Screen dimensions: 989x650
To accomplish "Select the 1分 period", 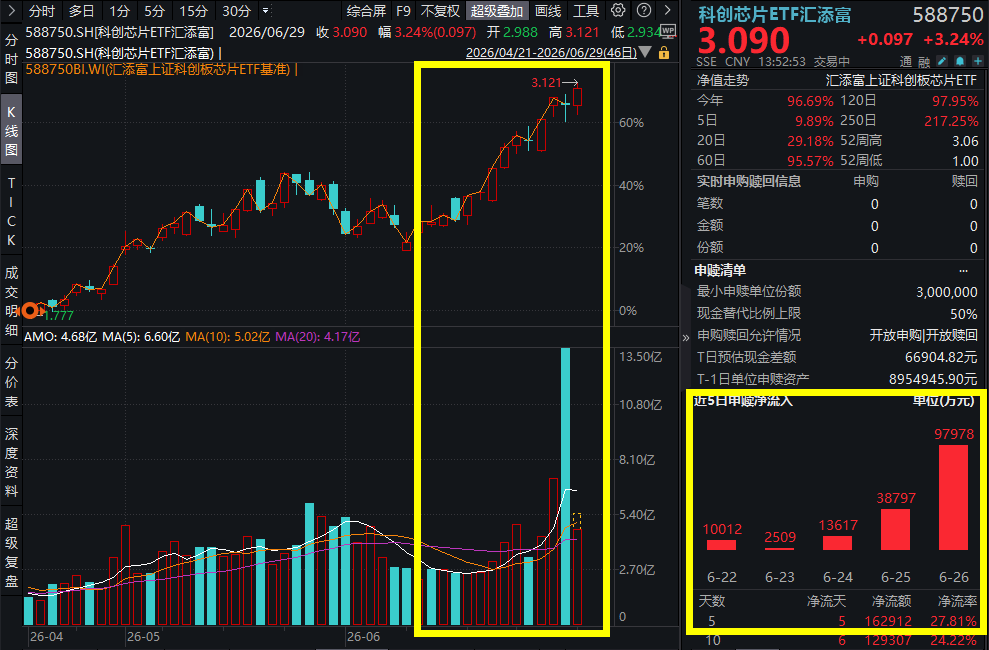I will pos(119,11).
